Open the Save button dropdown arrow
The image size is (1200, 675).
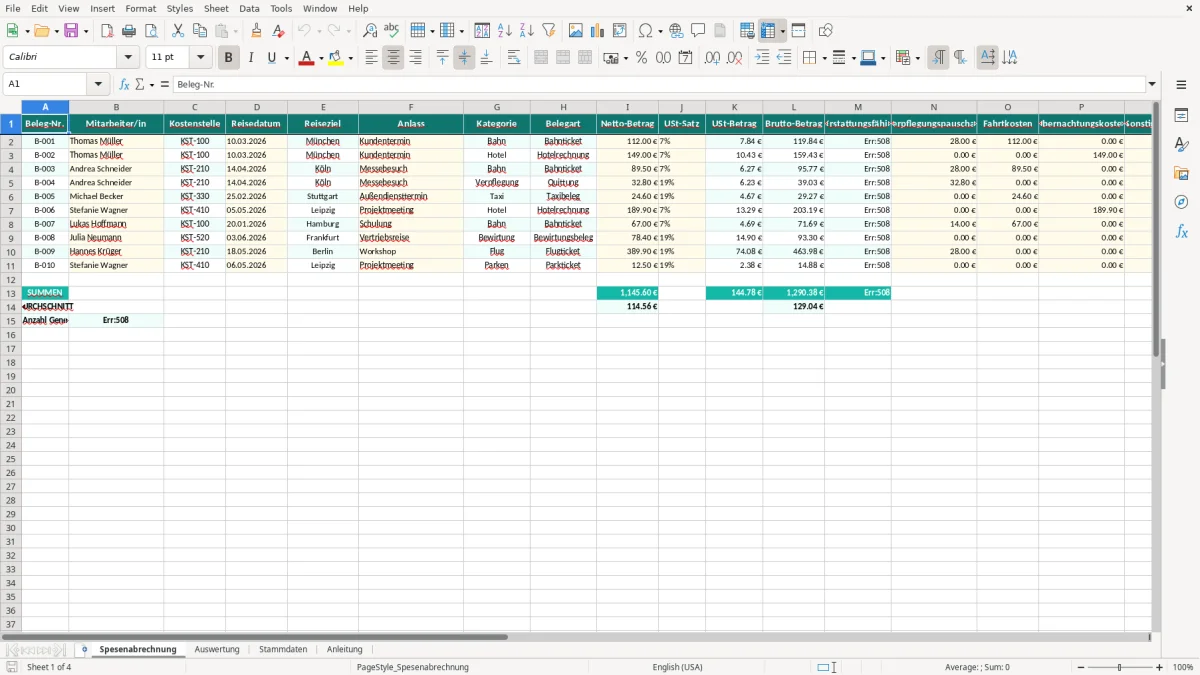(86, 31)
